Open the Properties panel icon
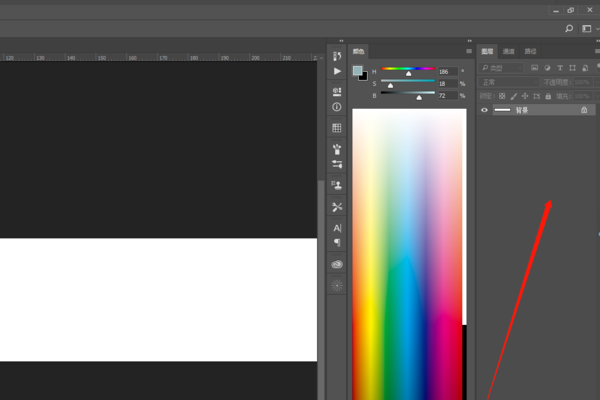 [x=337, y=91]
